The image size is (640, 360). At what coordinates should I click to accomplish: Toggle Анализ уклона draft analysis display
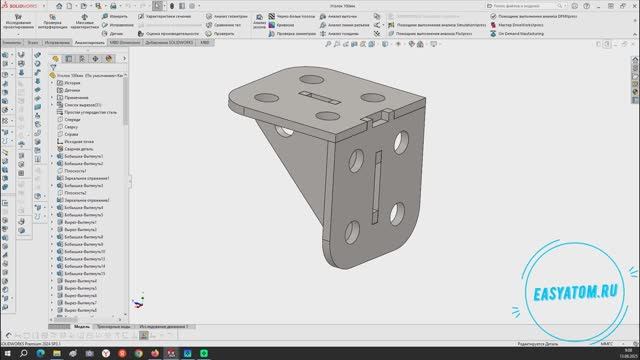click(259, 20)
